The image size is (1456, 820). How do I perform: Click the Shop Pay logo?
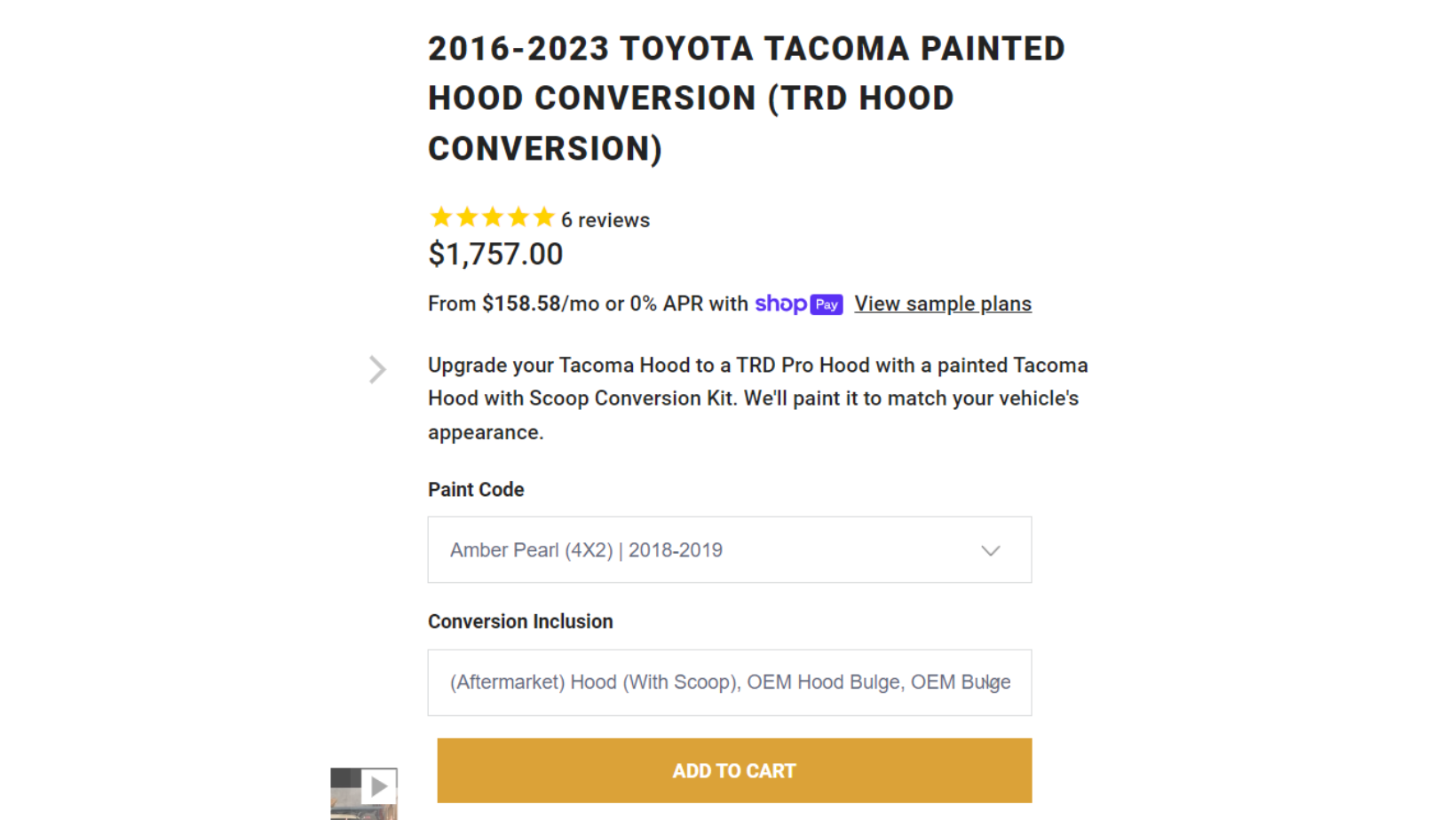[x=798, y=304]
